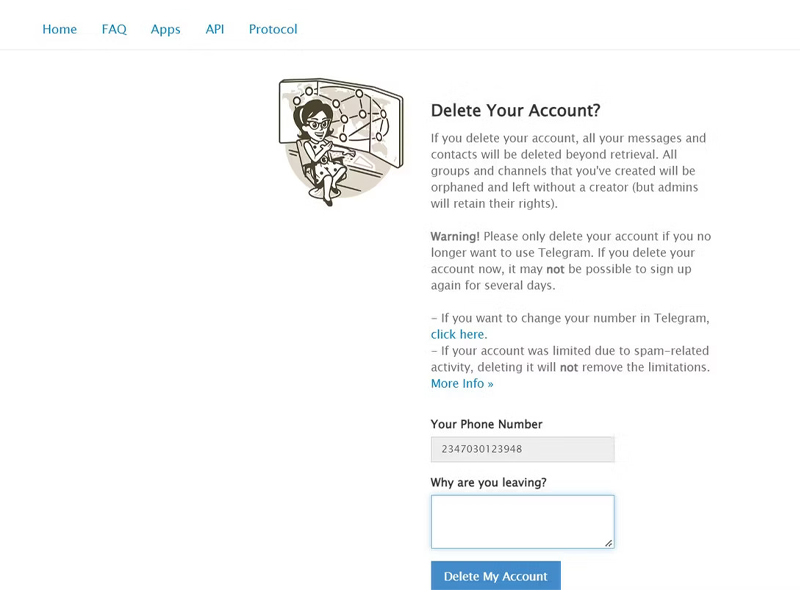Open the 'More Info »' link

coord(462,383)
